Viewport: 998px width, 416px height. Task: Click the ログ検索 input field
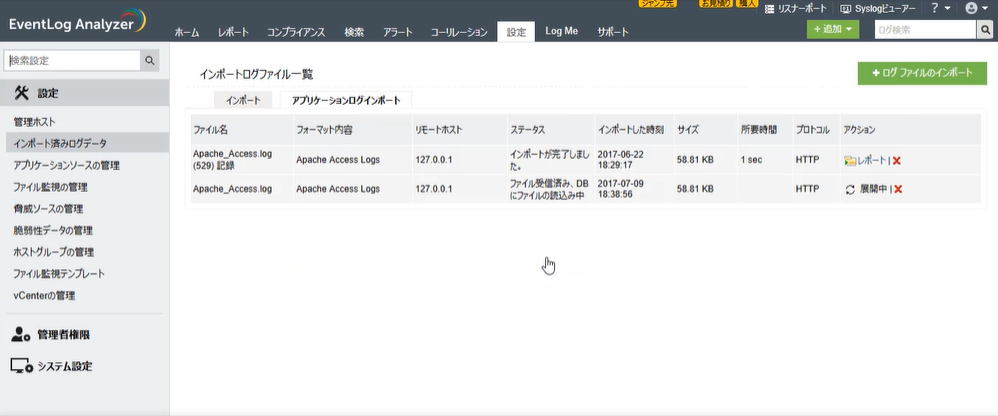925,29
